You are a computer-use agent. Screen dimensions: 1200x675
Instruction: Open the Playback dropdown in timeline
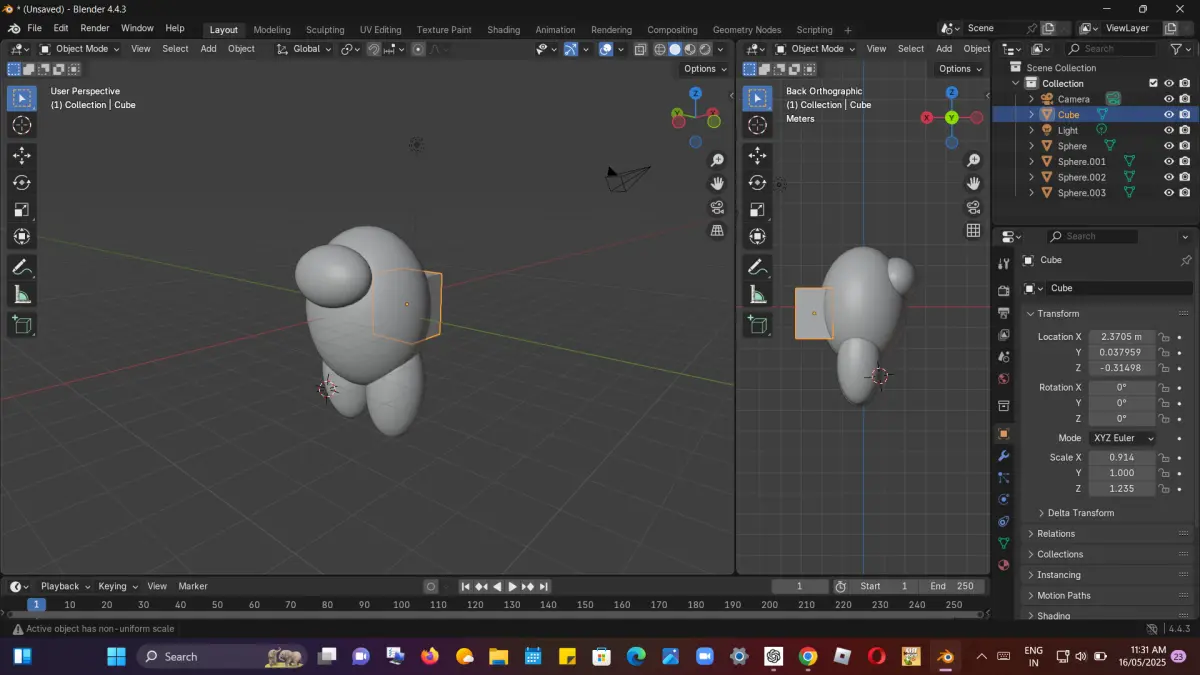pos(65,586)
